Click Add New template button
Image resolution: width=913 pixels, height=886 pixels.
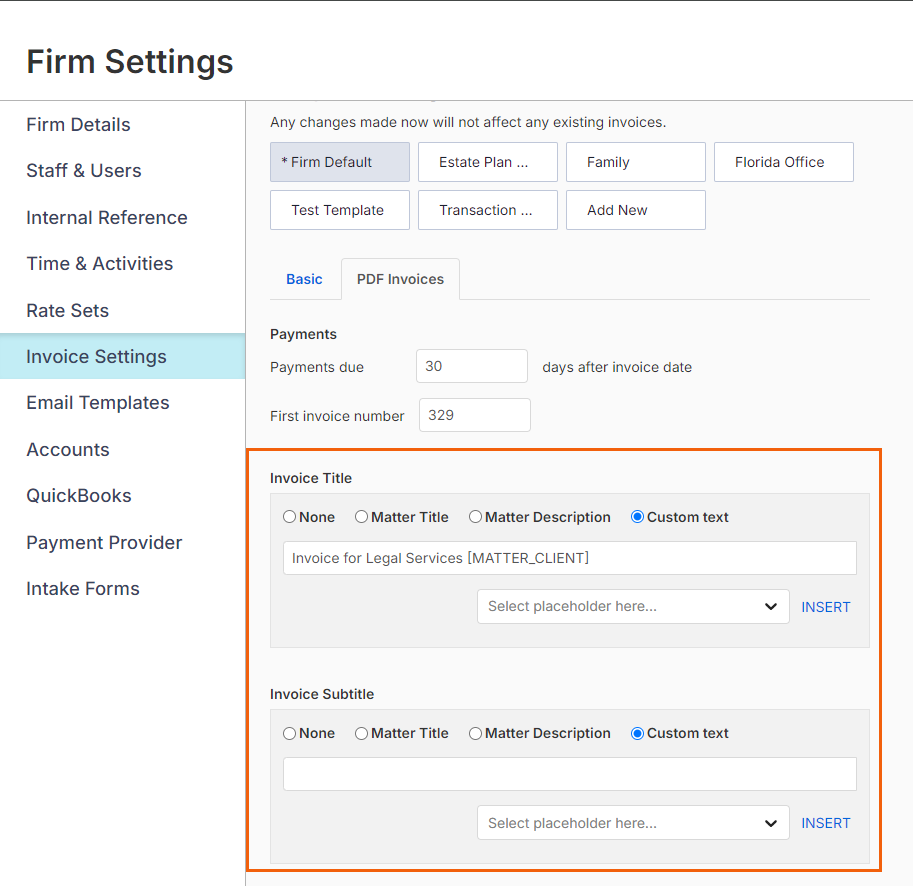[636, 210]
